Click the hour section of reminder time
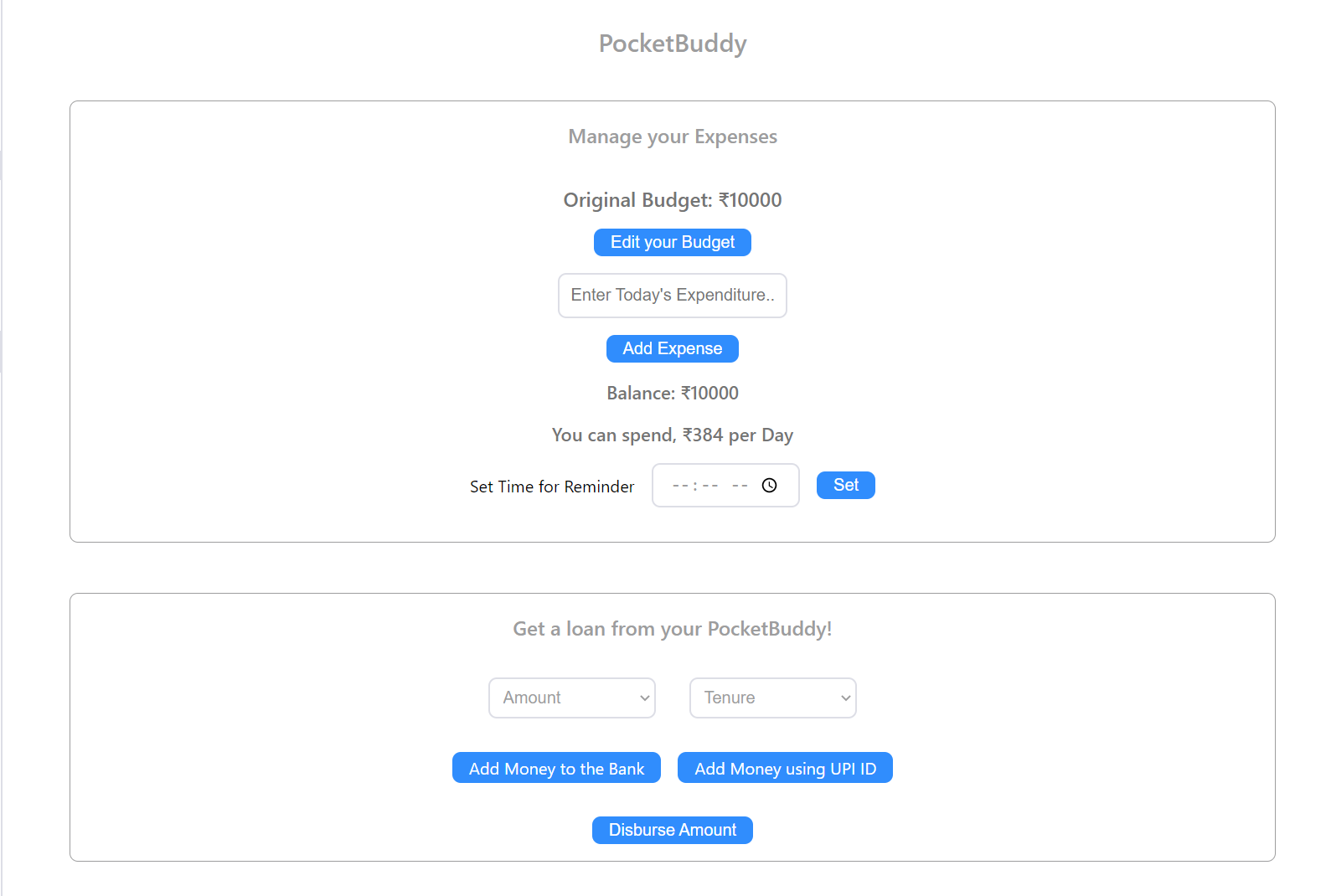This screenshot has height=896, width=1326. coord(680,485)
